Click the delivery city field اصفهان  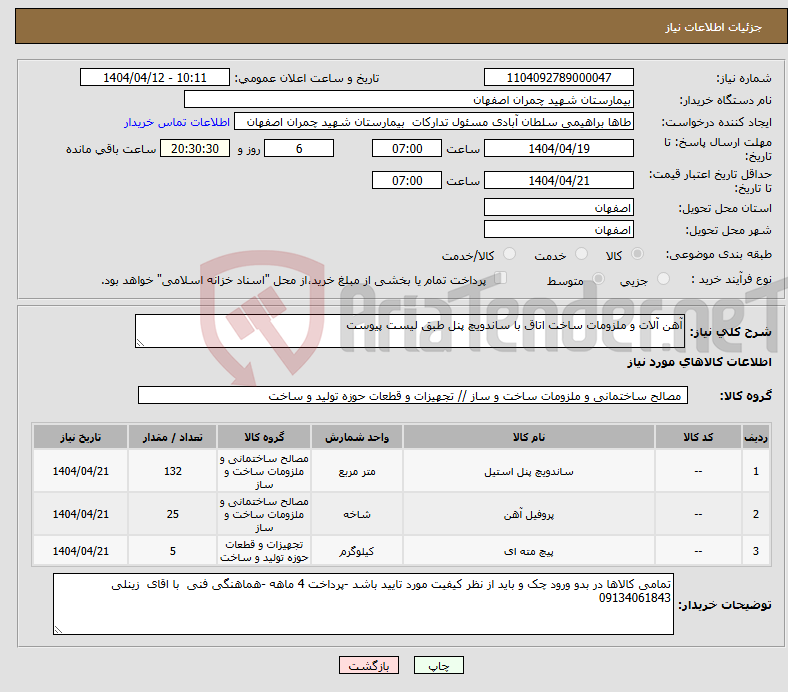pyautogui.click(x=559, y=229)
